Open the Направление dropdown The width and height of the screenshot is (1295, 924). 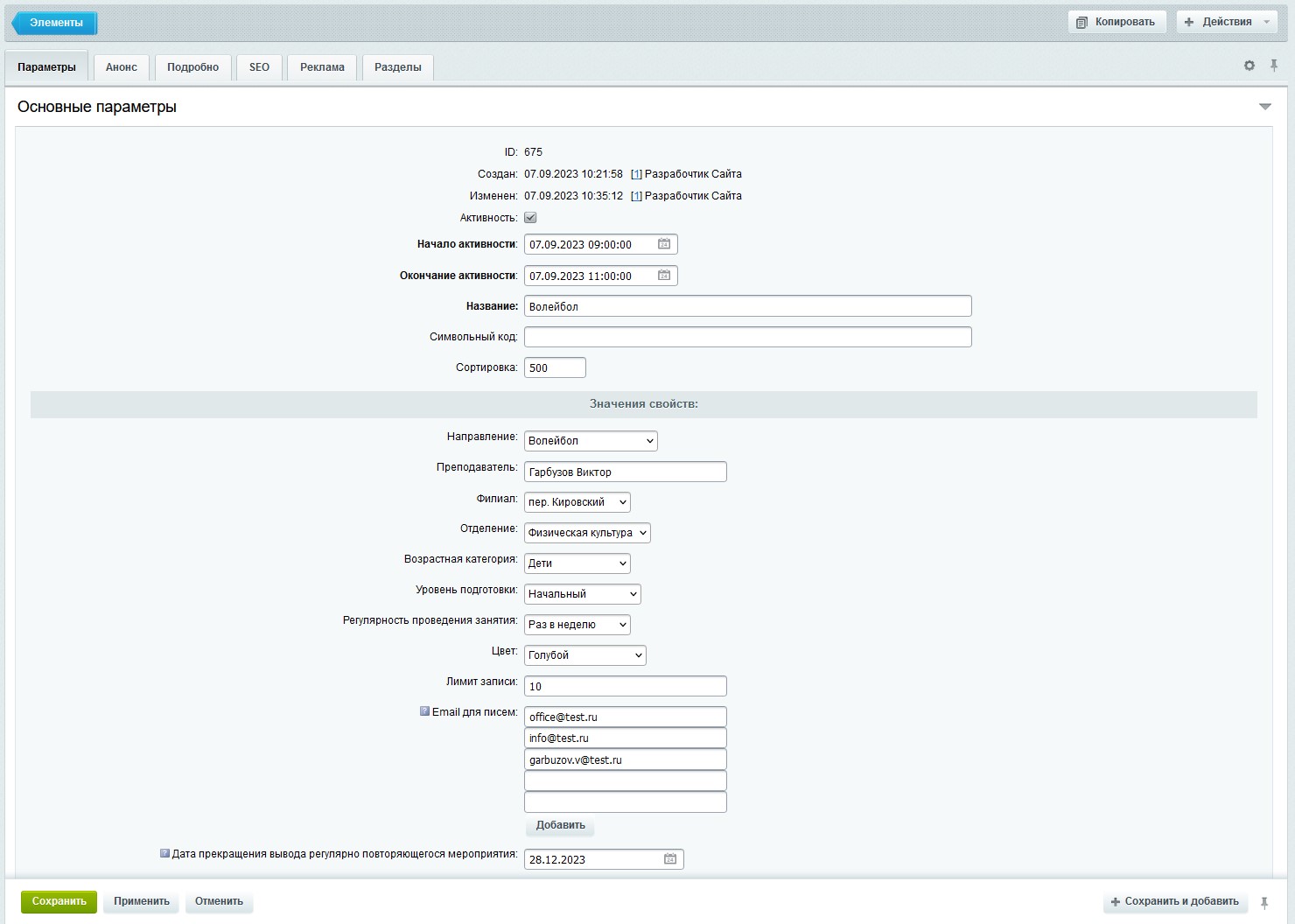point(591,441)
